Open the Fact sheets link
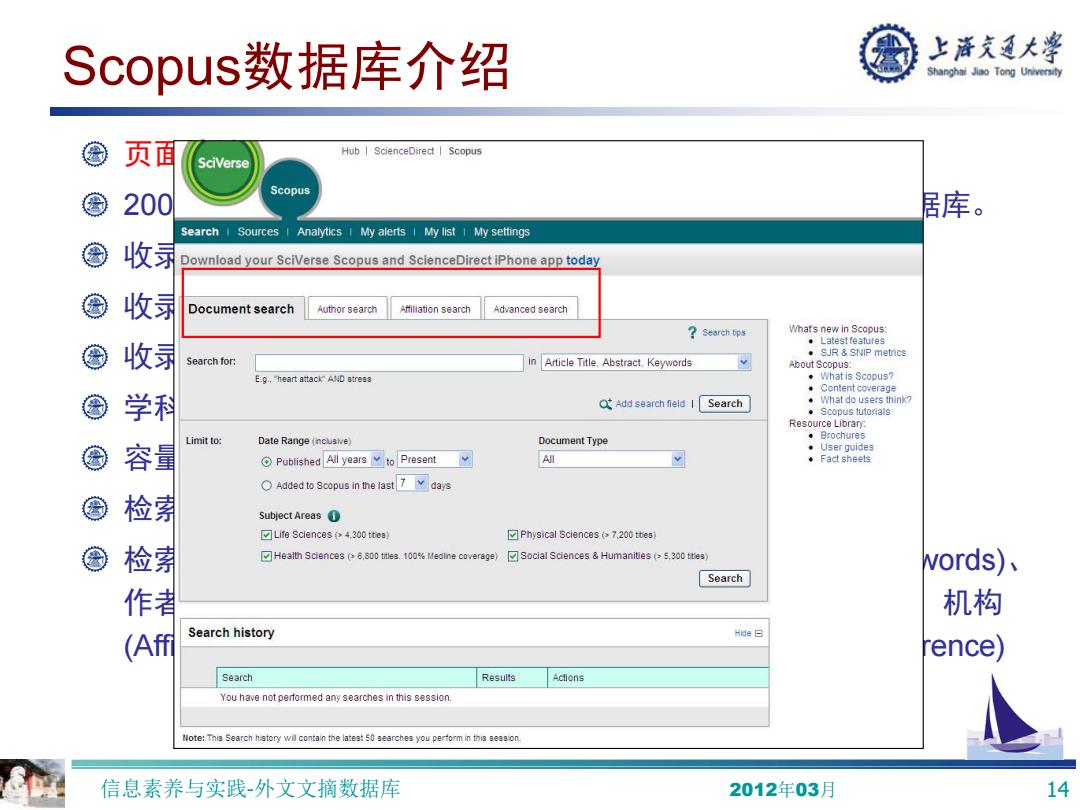The height and width of the screenshot is (810, 1080). [845, 459]
